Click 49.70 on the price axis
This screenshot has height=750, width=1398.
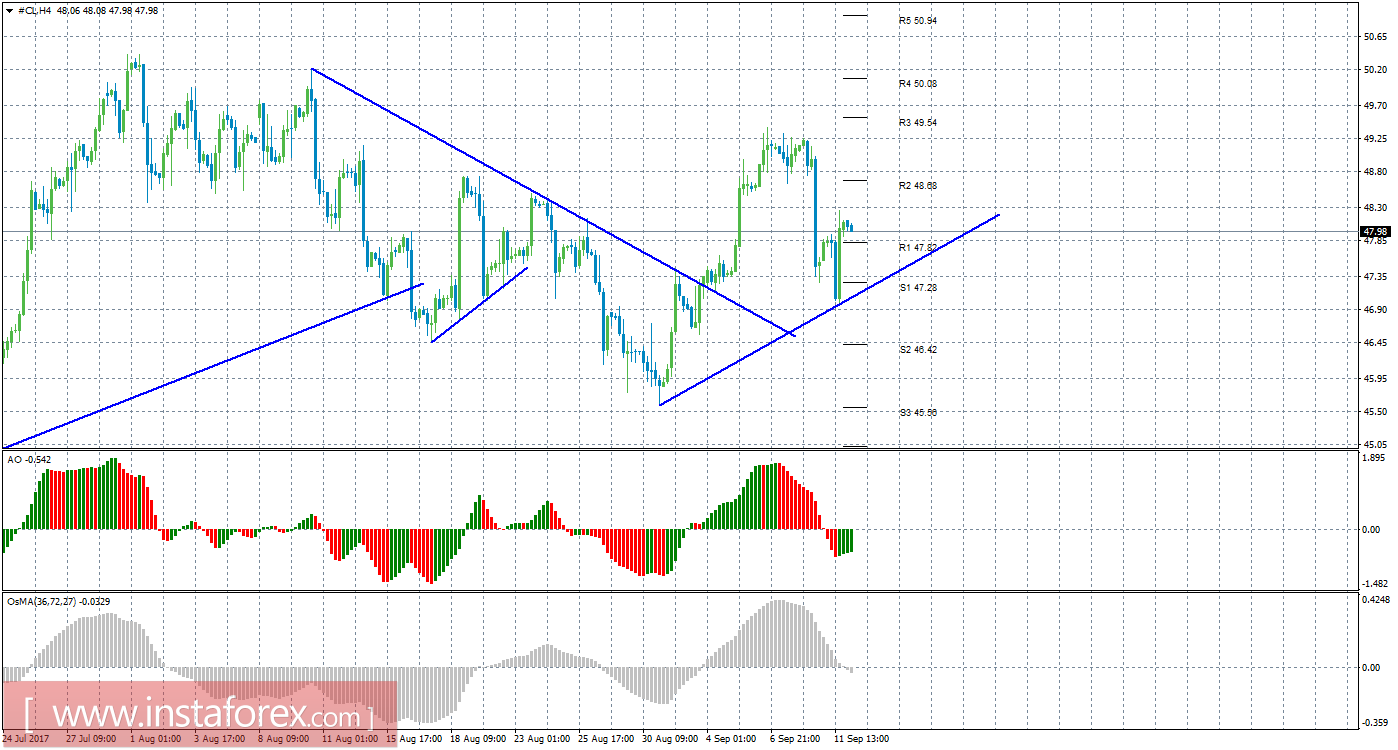[x=1375, y=105]
